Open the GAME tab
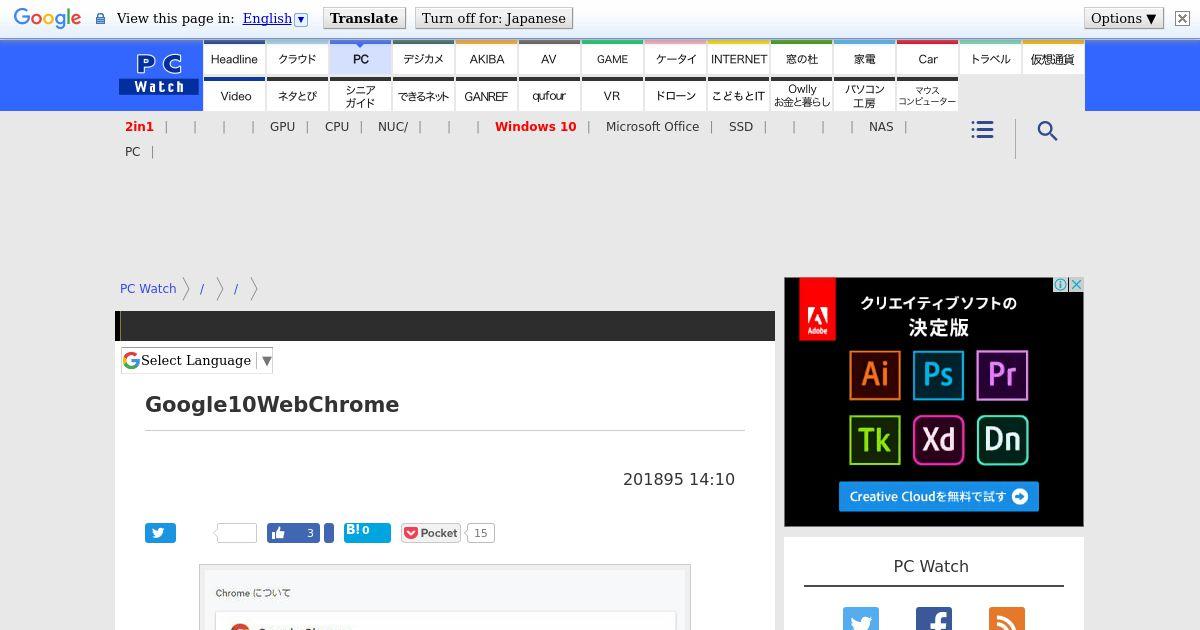This screenshot has width=1200, height=630. (612, 58)
